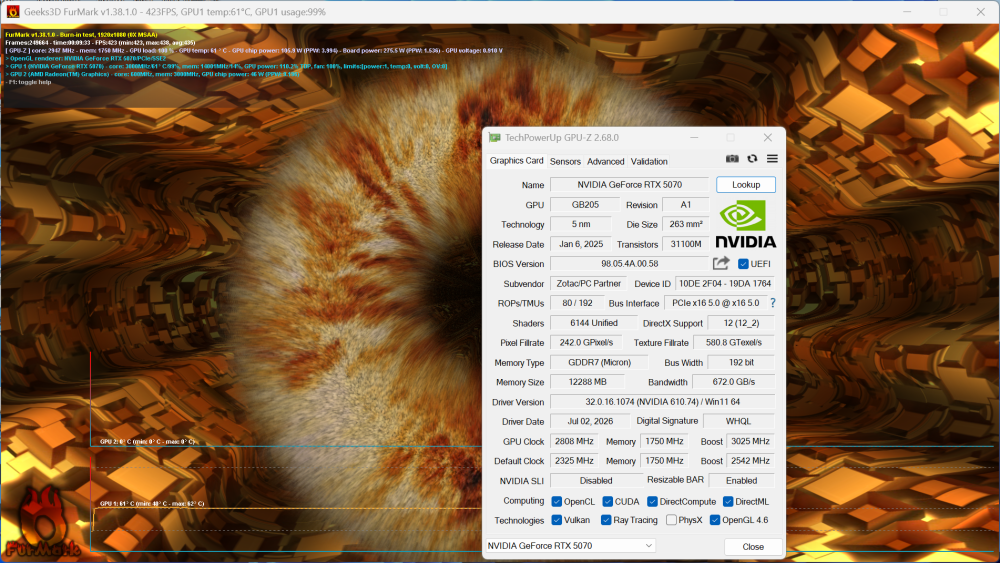Click the Device ID value 10DE 2F04
Image resolution: width=1000 pixels, height=563 pixels.
click(724, 284)
